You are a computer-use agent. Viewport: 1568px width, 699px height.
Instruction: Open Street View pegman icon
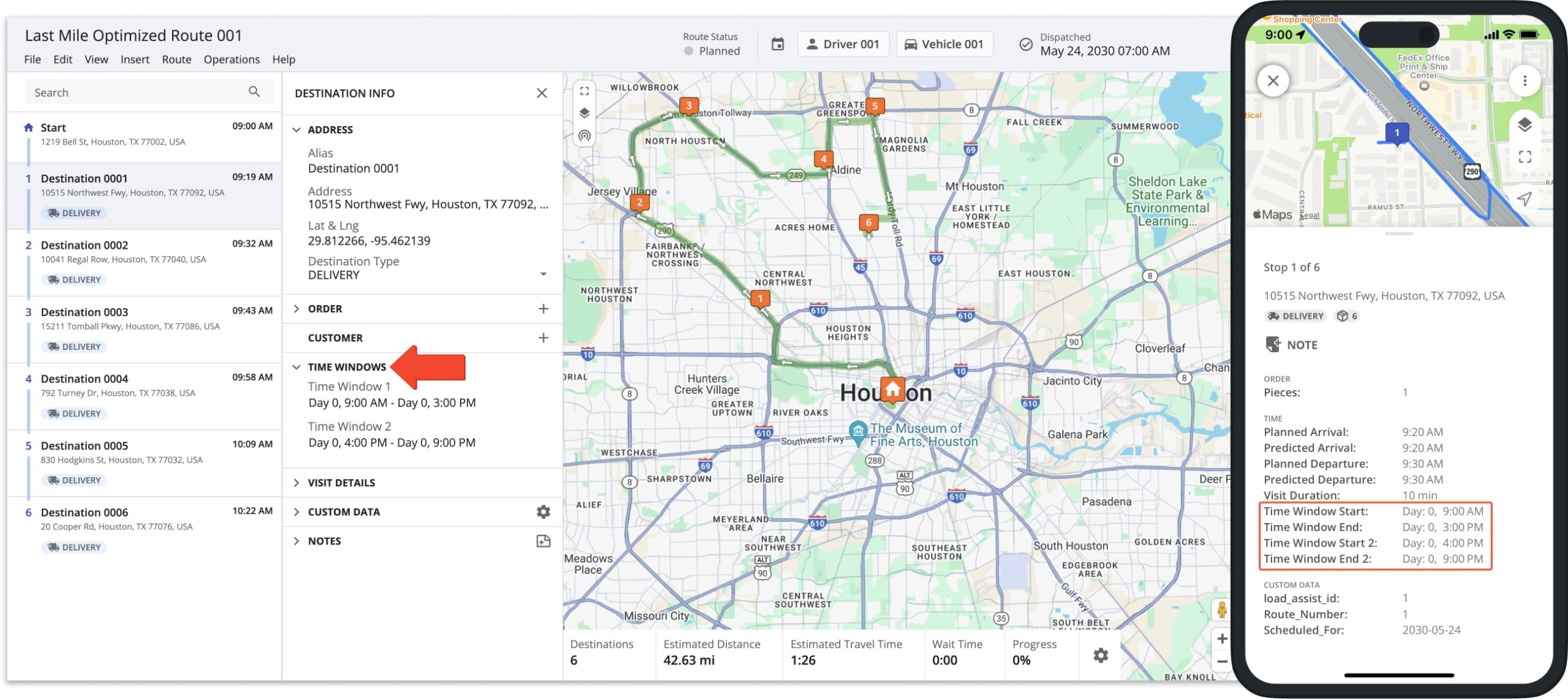coord(1221,610)
